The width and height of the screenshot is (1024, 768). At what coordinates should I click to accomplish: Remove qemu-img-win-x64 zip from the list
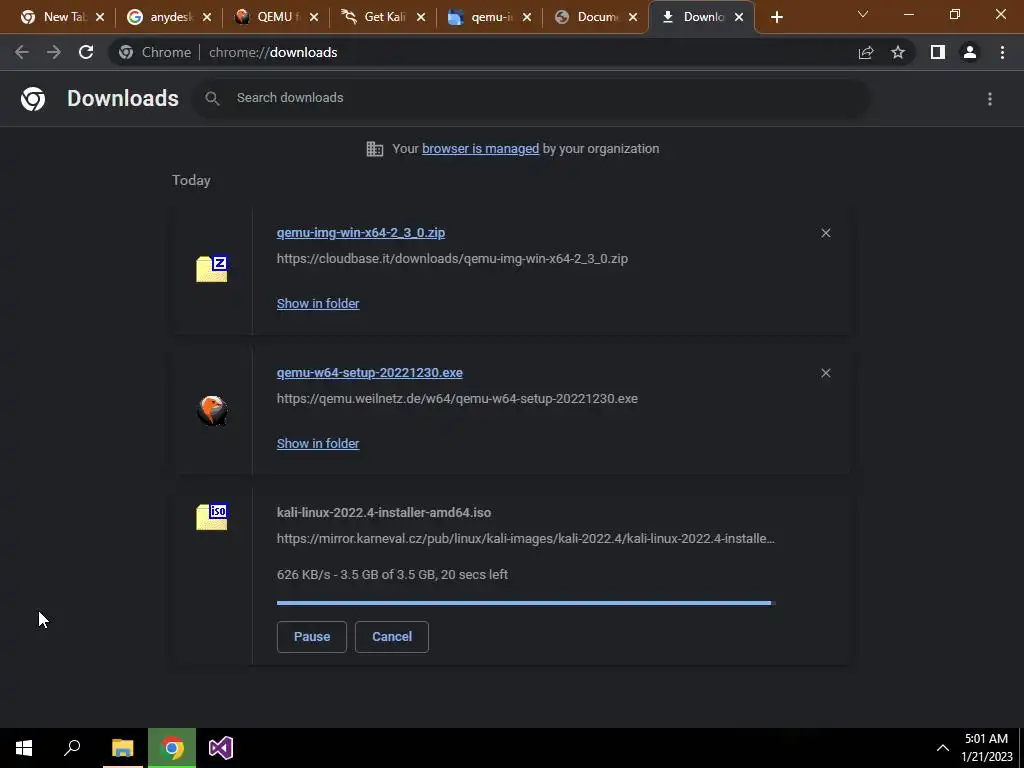[825, 233]
